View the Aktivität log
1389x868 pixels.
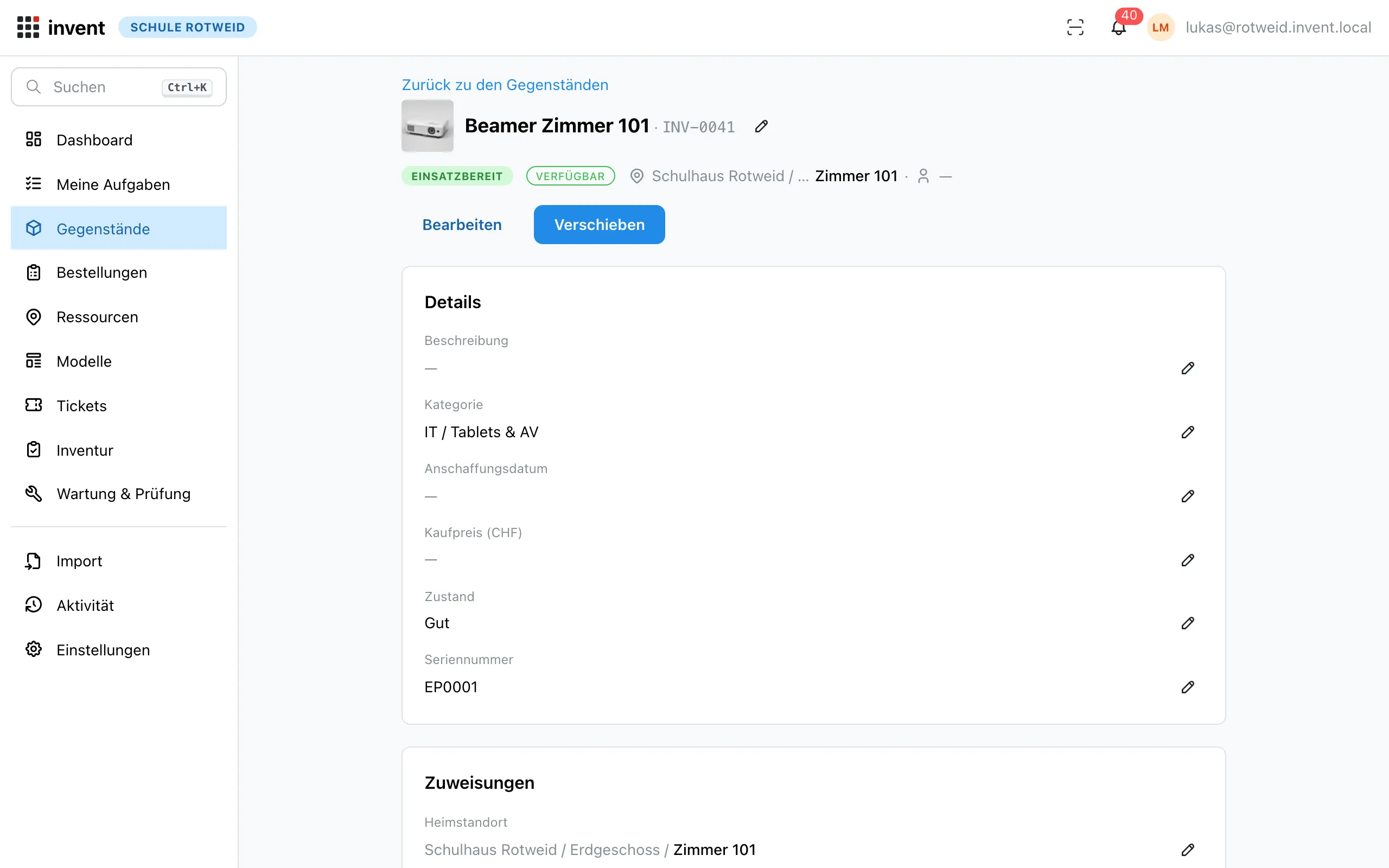(119, 605)
